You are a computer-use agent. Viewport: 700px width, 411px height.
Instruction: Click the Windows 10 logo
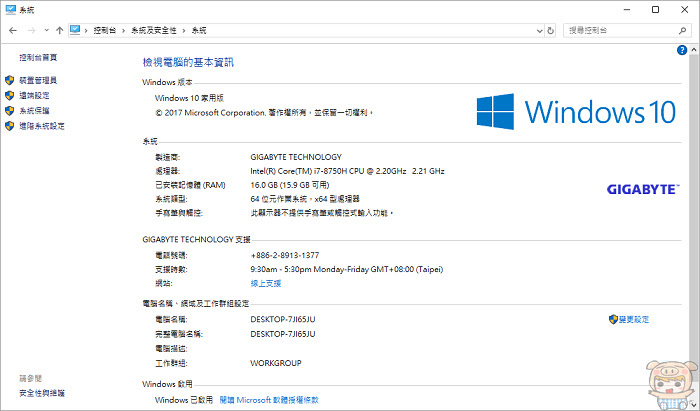pyautogui.click(x=576, y=112)
